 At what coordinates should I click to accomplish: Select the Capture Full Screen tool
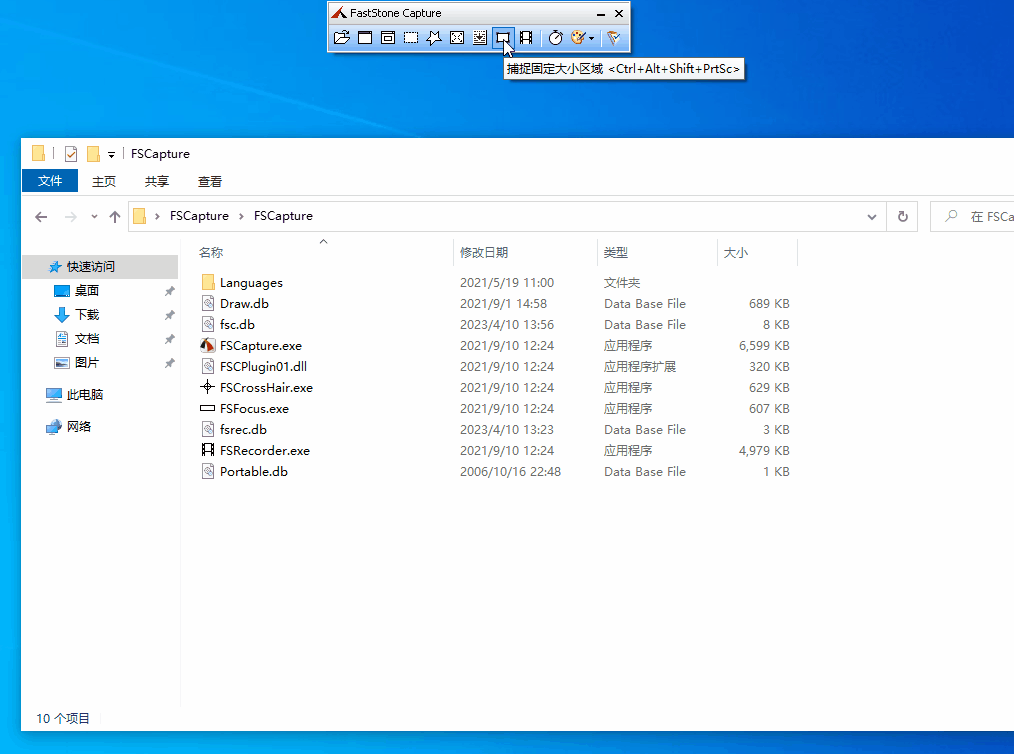(x=456, y=38)
